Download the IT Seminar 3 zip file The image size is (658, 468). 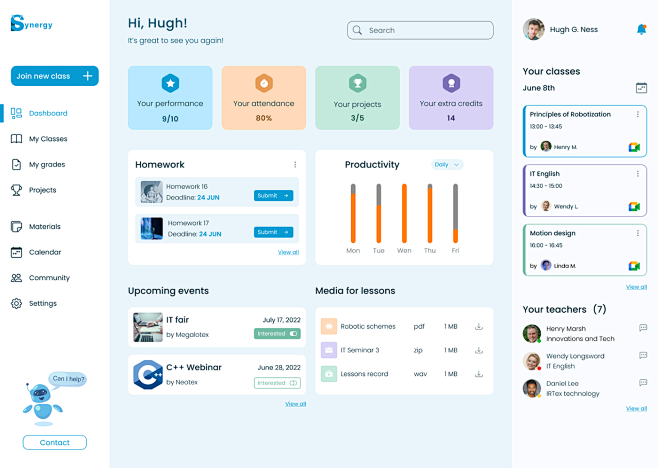[479, 350]
